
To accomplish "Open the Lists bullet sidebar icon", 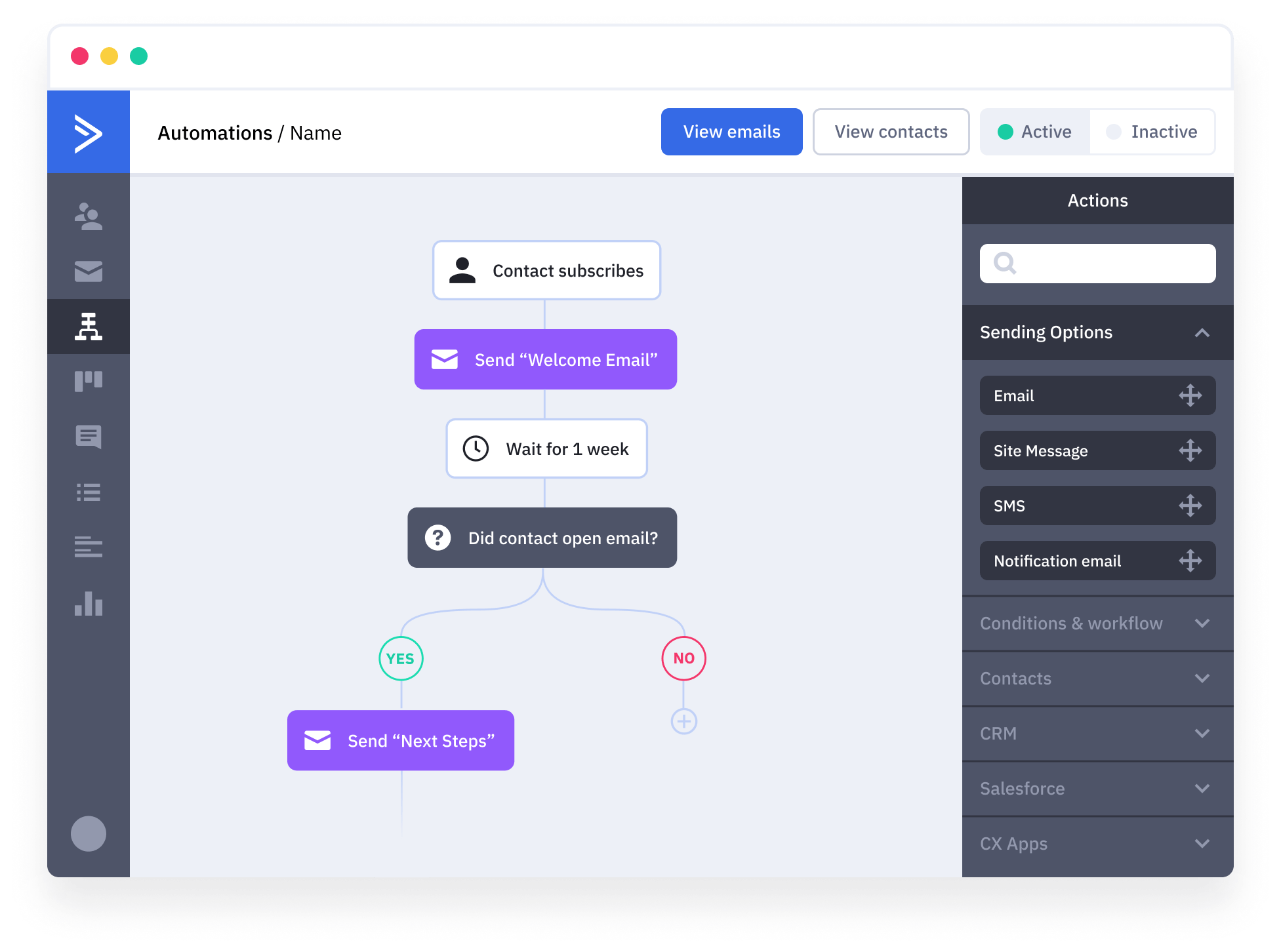I will (x=89, y=492).
